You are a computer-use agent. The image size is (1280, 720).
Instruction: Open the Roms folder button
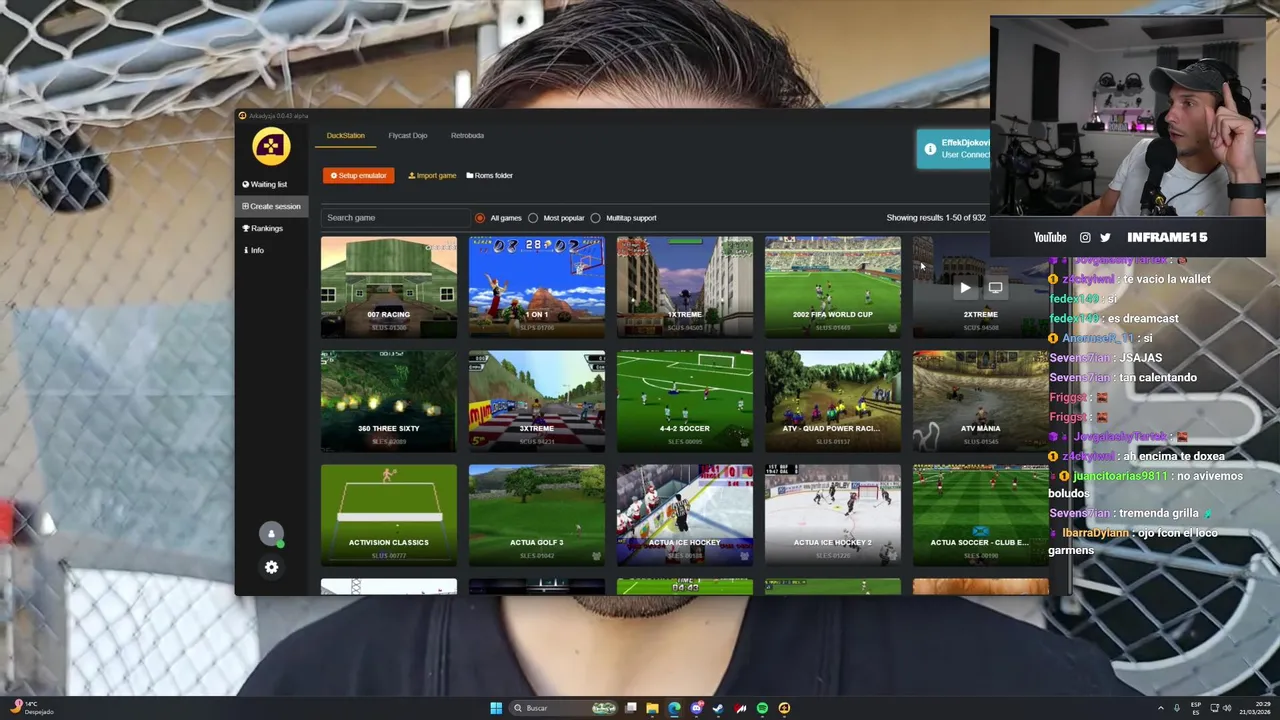point(489,175)
